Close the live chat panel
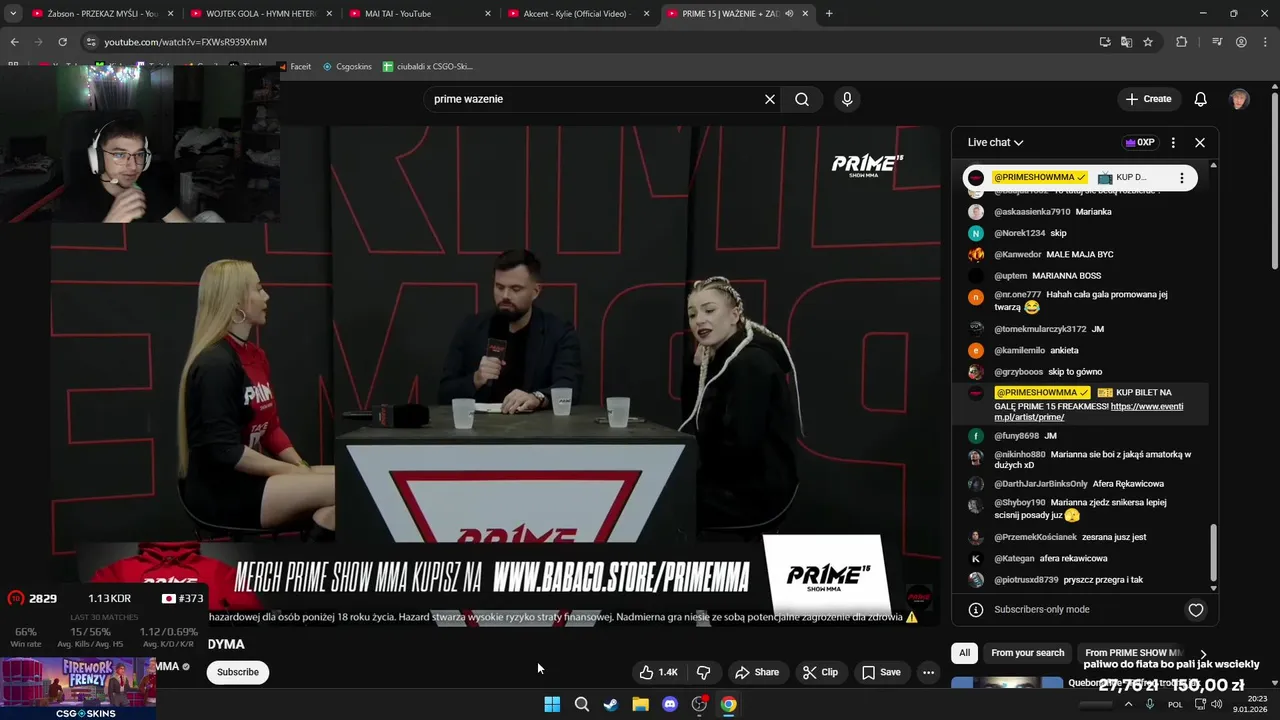1280x720 pixels. pyautogui.click(x=1200, y=143)
